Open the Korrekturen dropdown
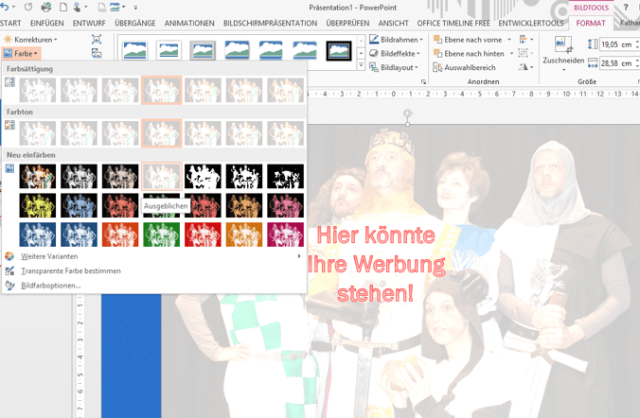640x418 pixels. (x=30, y=40)
